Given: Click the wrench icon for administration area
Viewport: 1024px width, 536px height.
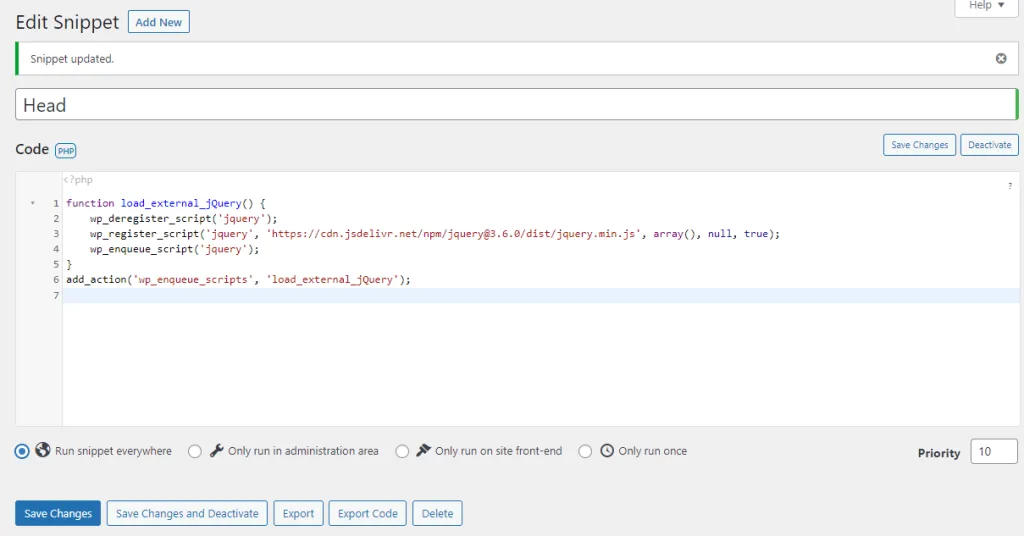Looking at the screenshot, I should pyautogui.click(x=217, y=451).
